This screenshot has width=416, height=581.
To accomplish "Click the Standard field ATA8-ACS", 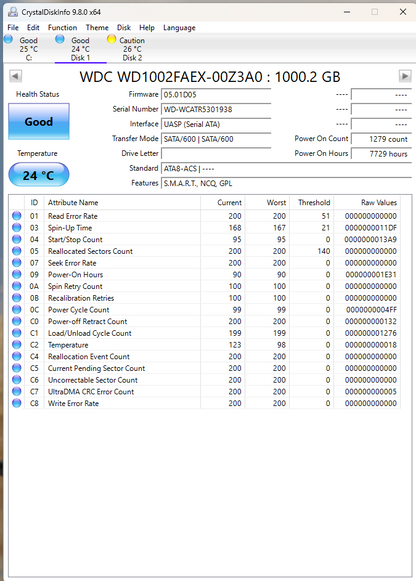I will pyautogui.click(x=286, y=169).
